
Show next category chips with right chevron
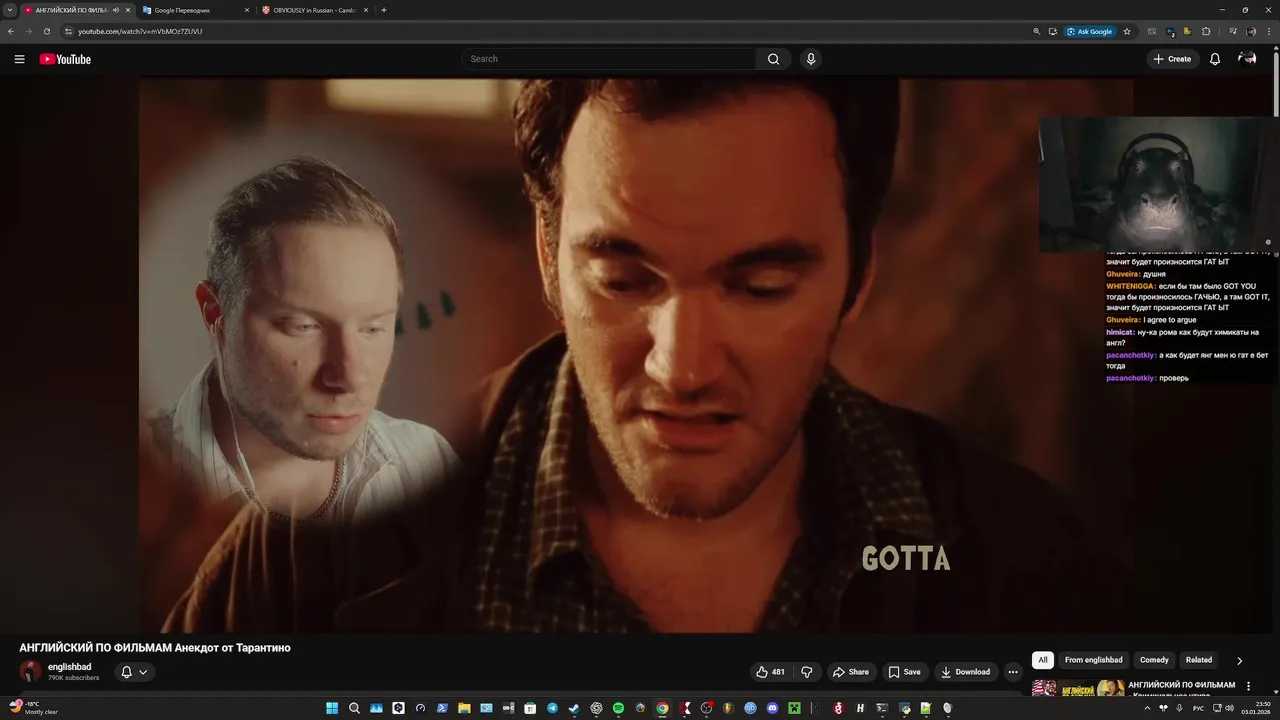(x=1239, y=660)
